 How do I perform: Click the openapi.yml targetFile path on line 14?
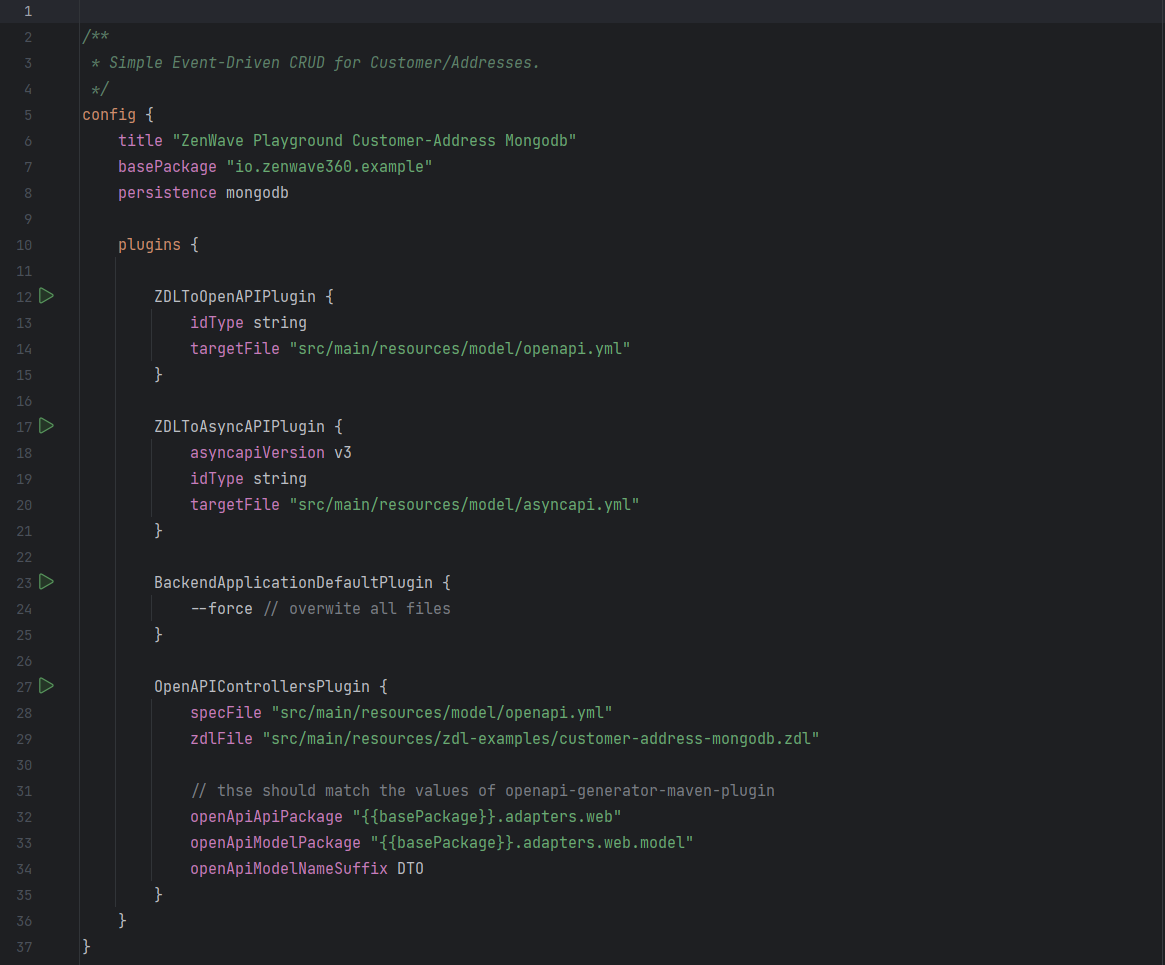click(x=460, y=348)
